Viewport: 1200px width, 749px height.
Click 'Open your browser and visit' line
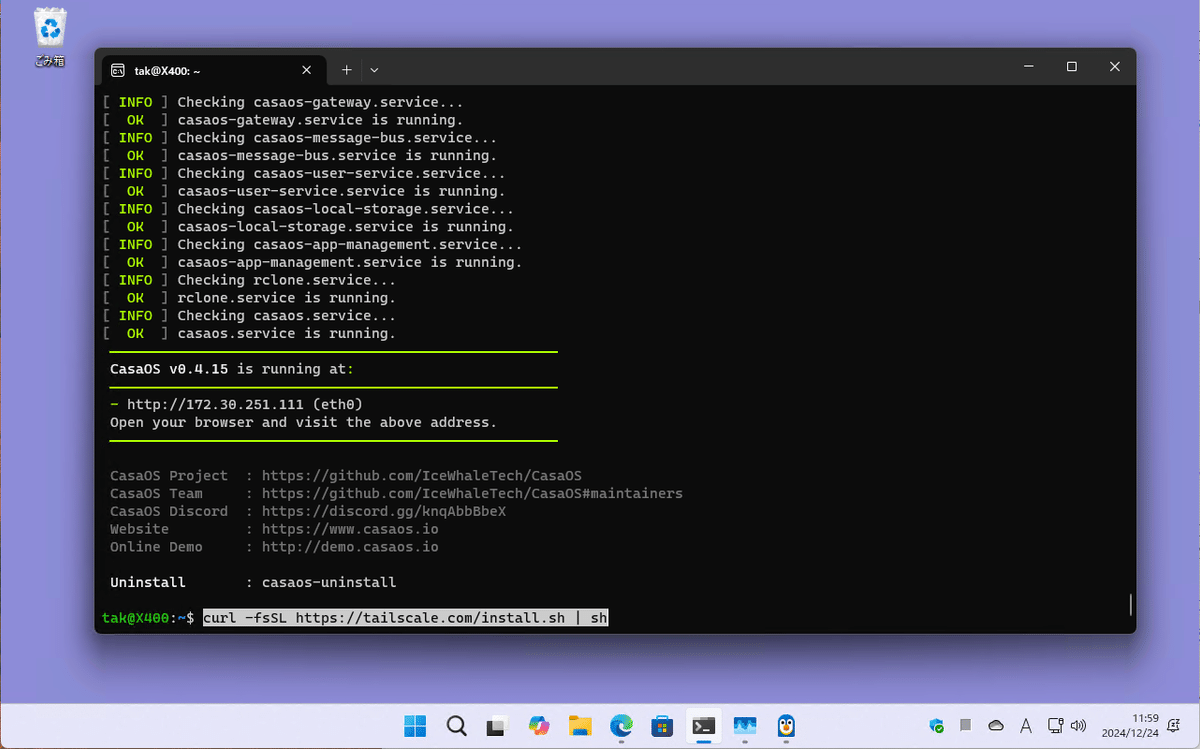[303, 422]
